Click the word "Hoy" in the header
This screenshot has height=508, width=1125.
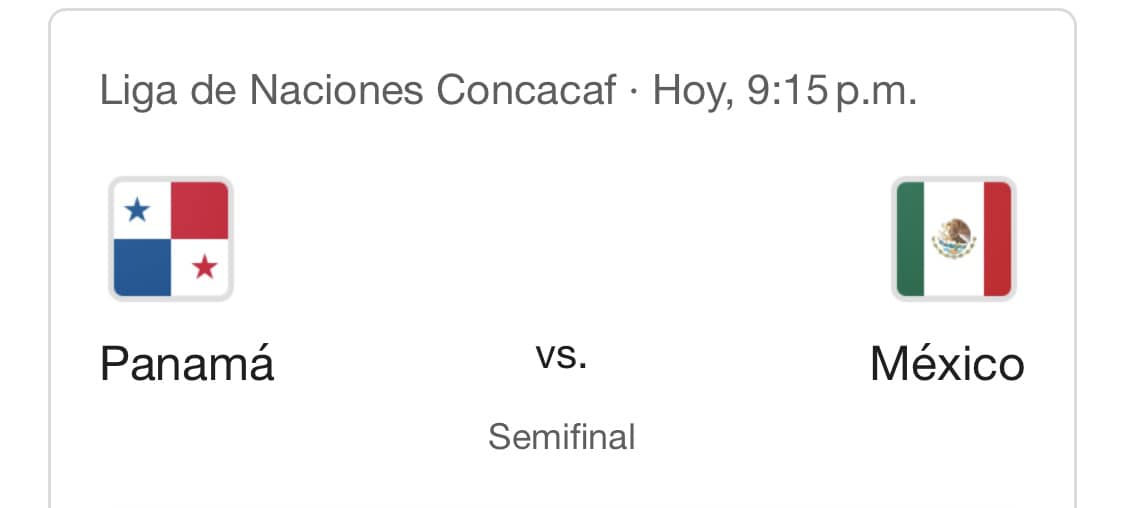pos(688,92)
